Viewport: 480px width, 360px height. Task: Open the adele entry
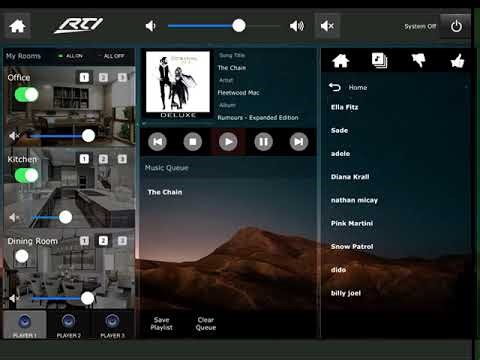tap(340, 154)
